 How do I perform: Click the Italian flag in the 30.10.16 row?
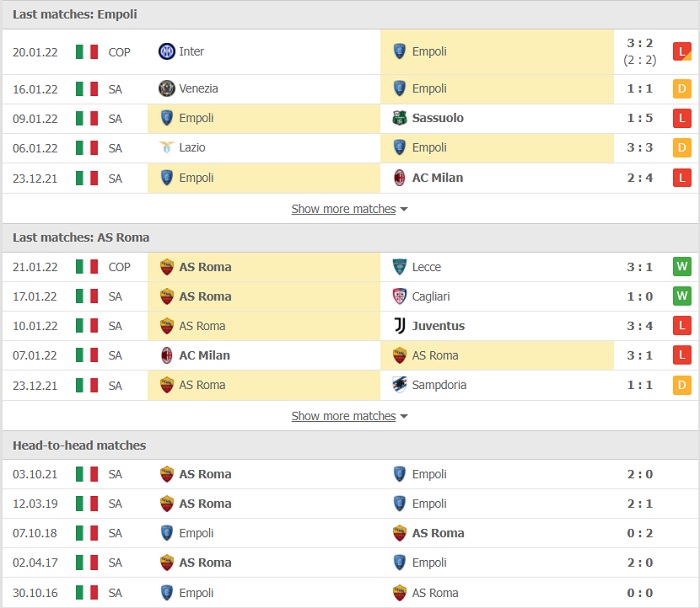coord(87,593)
